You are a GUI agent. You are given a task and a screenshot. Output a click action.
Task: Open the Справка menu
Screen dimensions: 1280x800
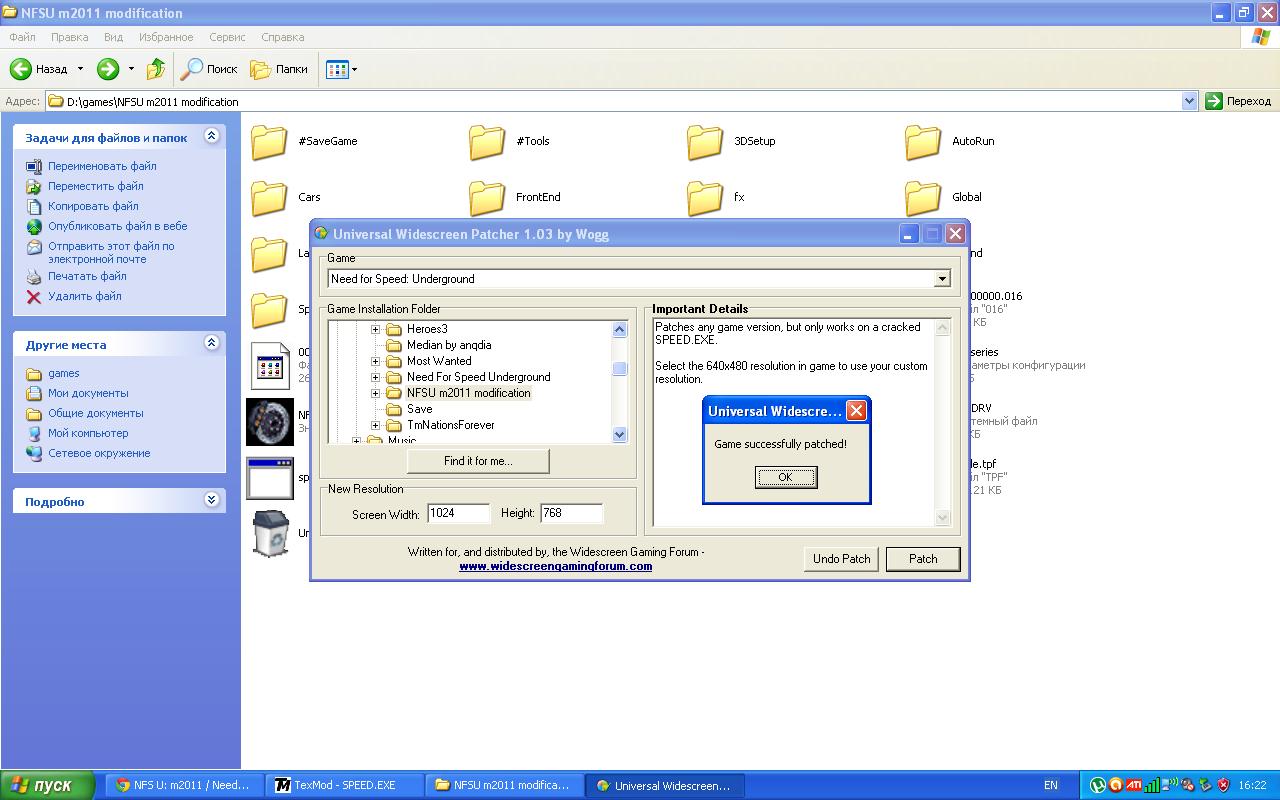[282, 37]
